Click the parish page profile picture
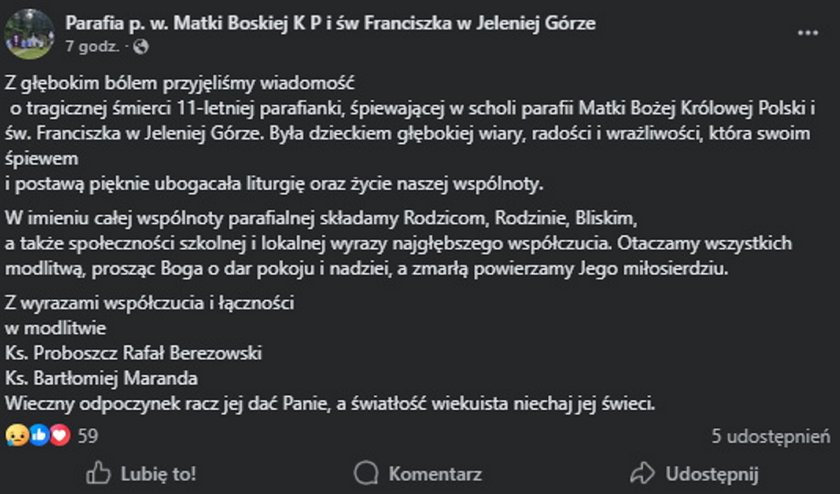 point(29,33)
